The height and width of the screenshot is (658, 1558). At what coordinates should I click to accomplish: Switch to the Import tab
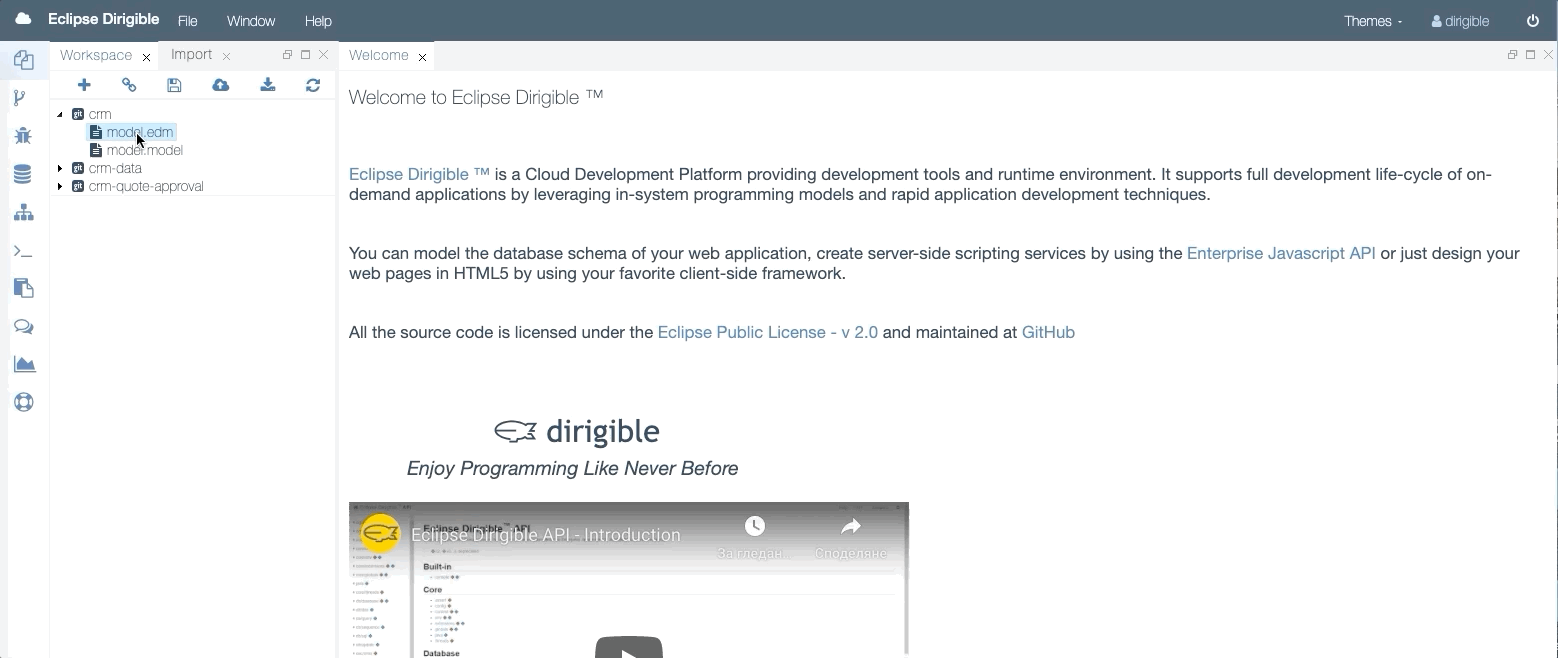point(191,54)
